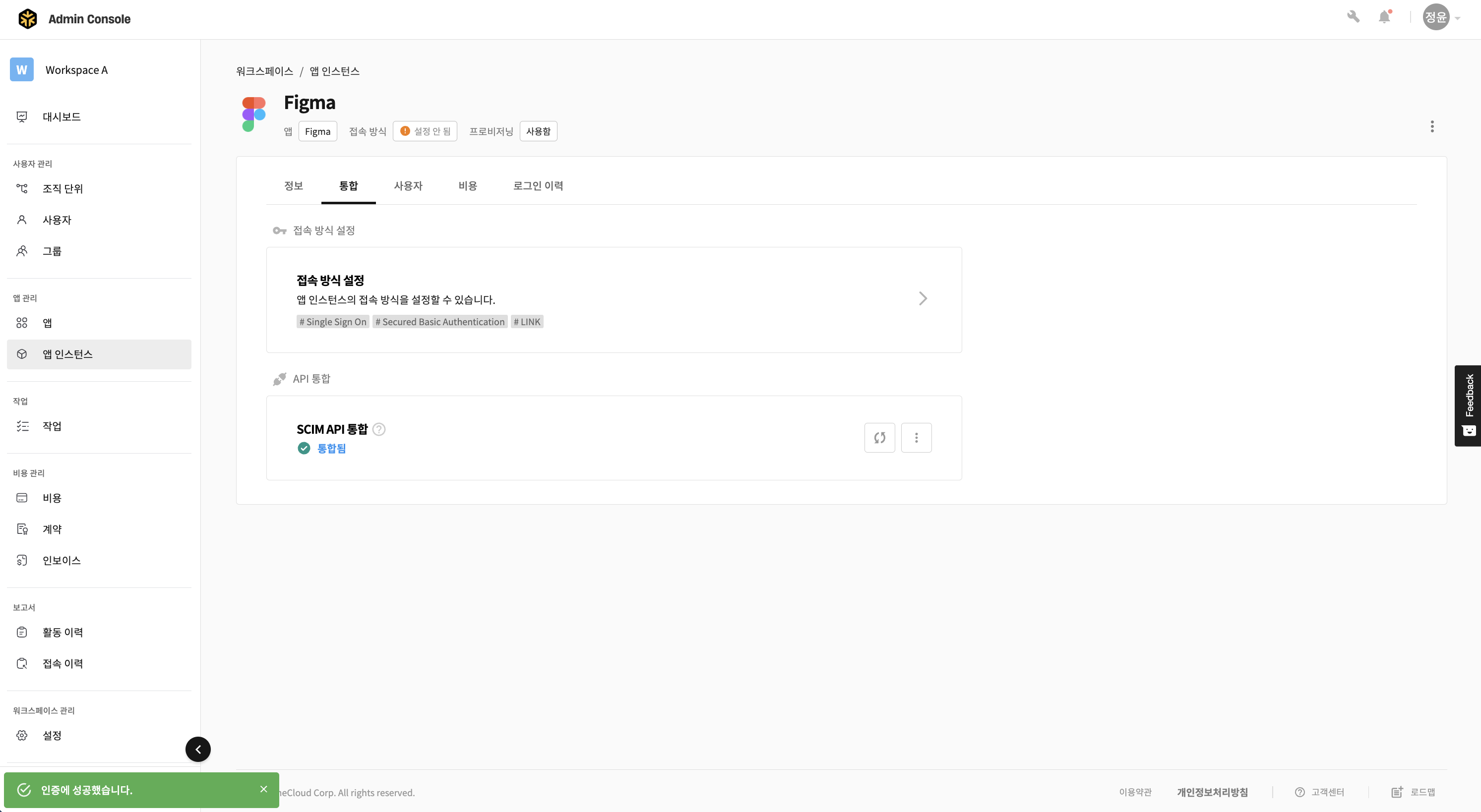
Task: Click SCIM API 통합 help icon
Action: 379,429
